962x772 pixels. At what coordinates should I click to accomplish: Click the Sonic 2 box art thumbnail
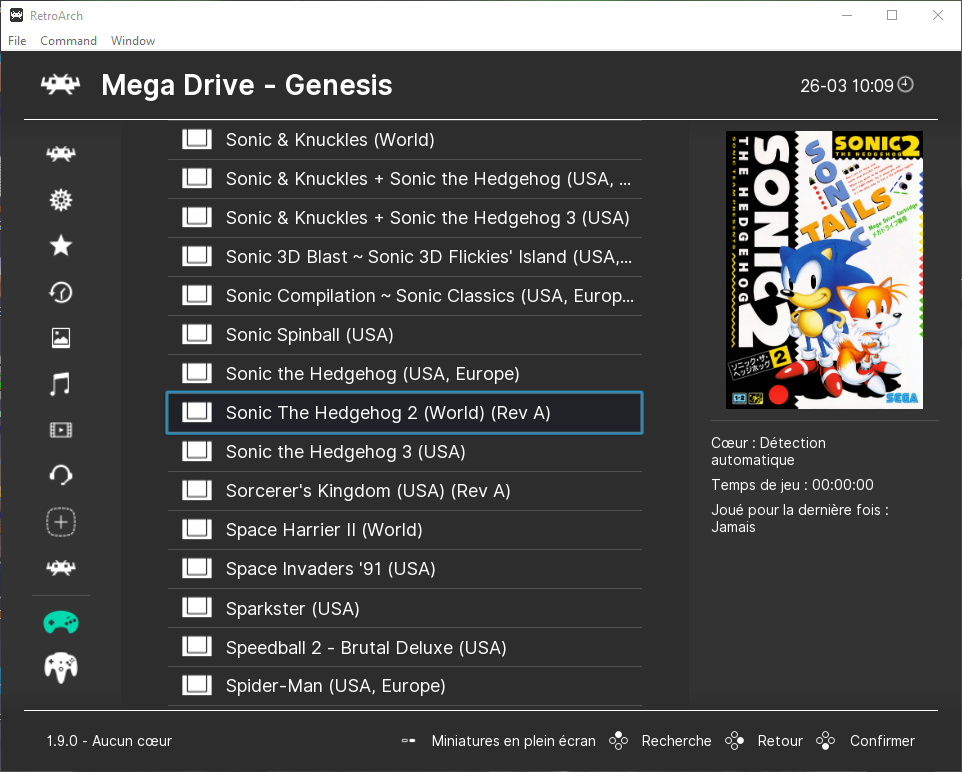(825, 270)
